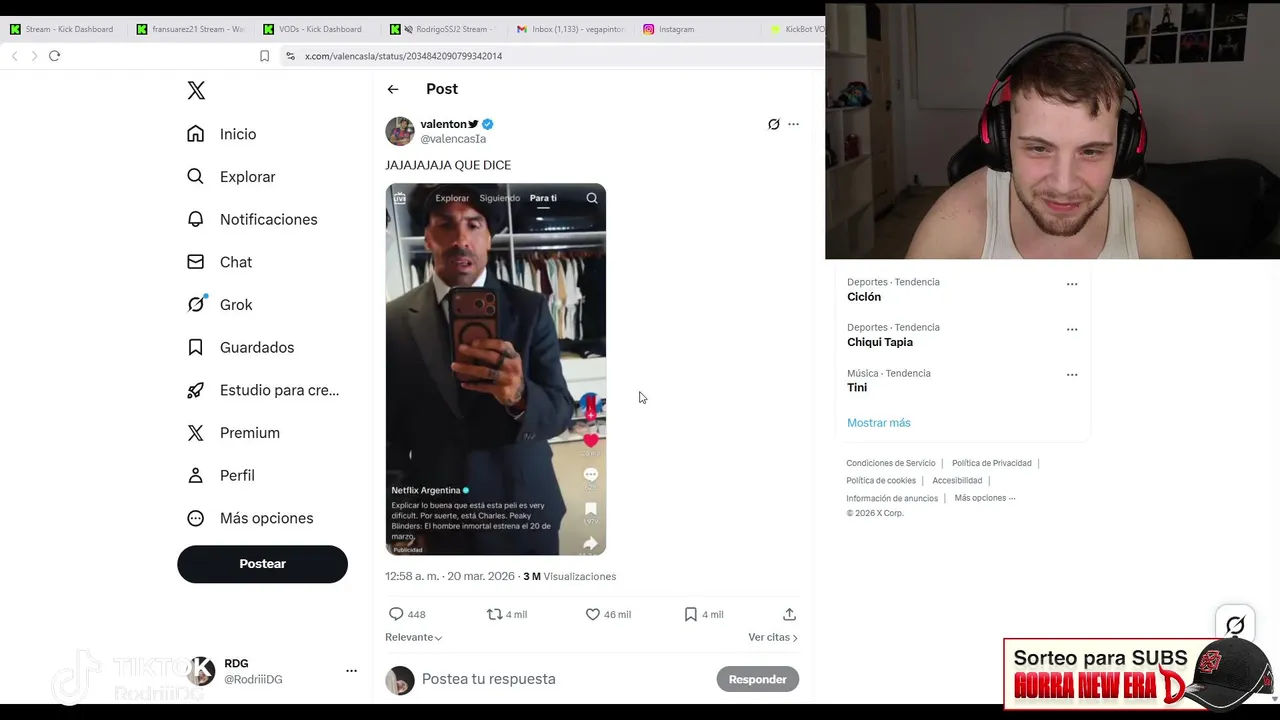Expand RDG account switcher menu
1280x720 pixels.
pos(351,671)
